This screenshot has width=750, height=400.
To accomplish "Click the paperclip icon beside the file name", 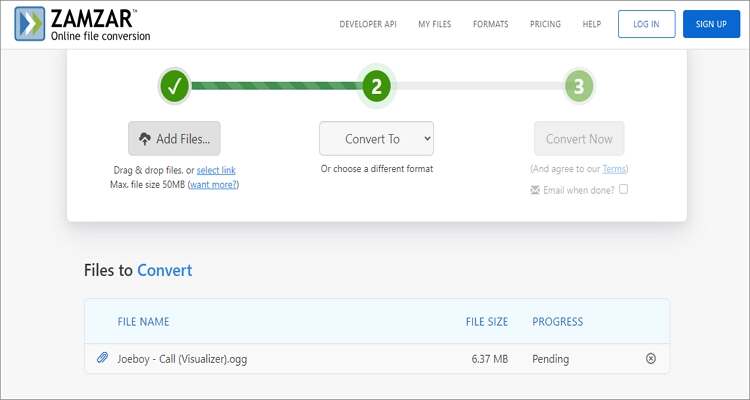I will point(102,358).
